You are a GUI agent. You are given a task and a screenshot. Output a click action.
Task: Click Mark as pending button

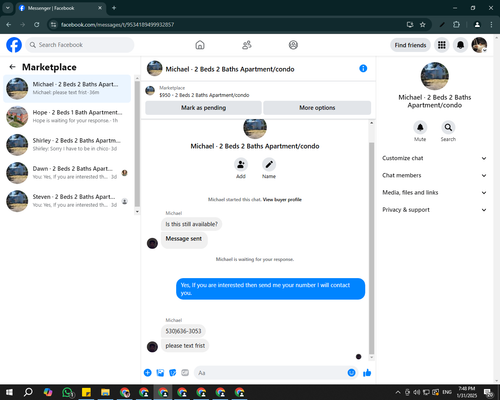[203, 108]
